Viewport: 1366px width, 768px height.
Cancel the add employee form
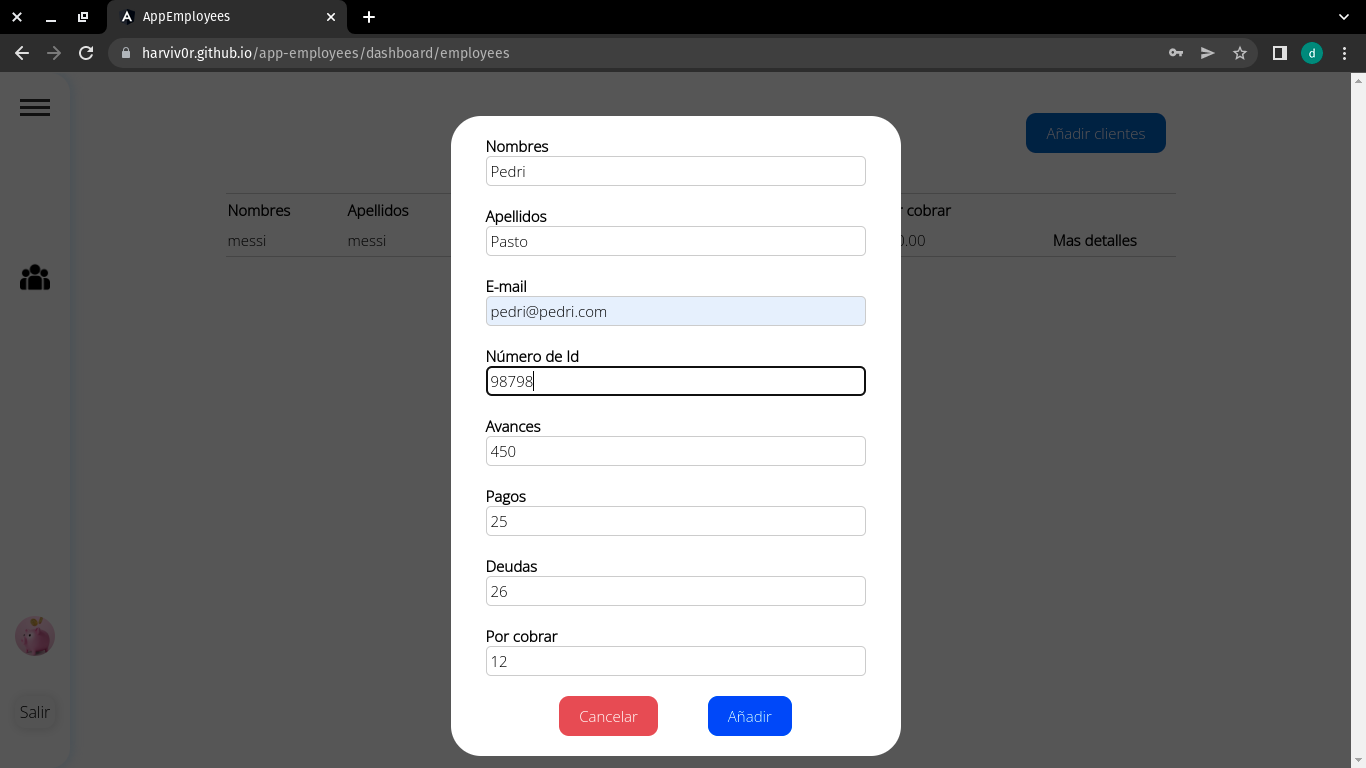pos(608,716)
